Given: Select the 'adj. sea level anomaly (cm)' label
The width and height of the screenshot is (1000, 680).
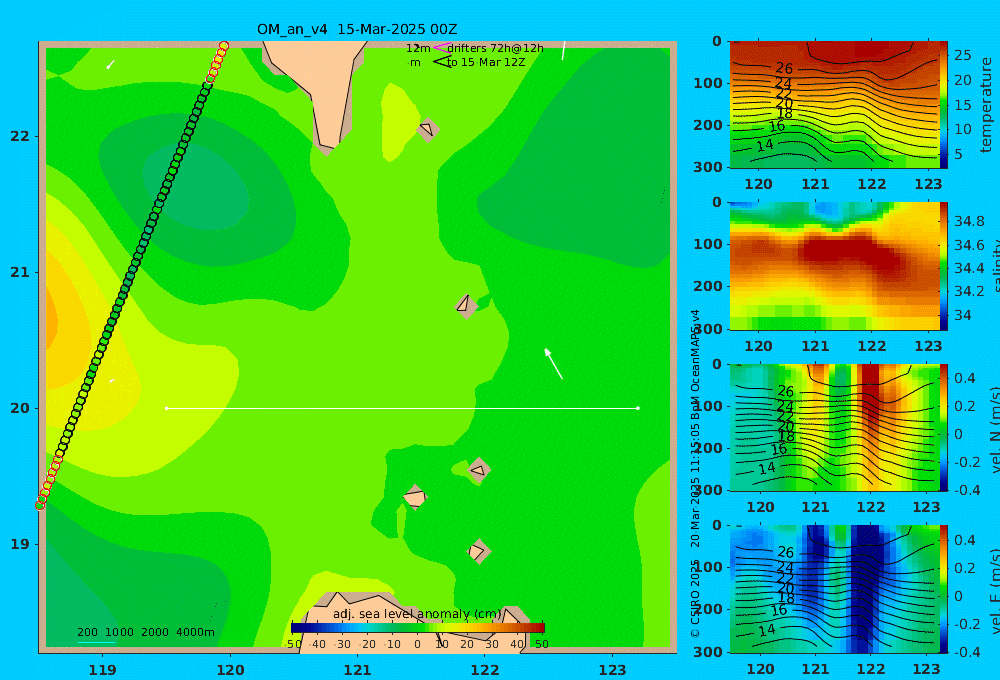Looking at the screenshot, I should [x=417, y=614].
